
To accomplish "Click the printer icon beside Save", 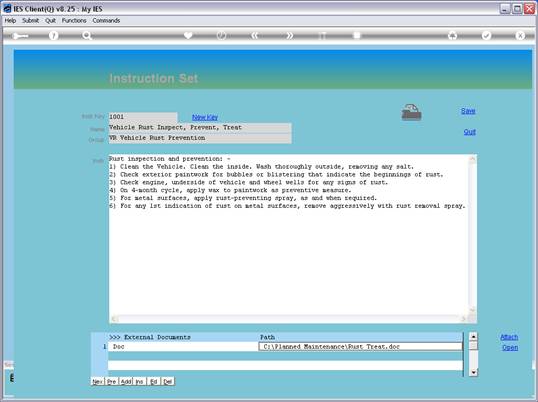I will [411, 112].
